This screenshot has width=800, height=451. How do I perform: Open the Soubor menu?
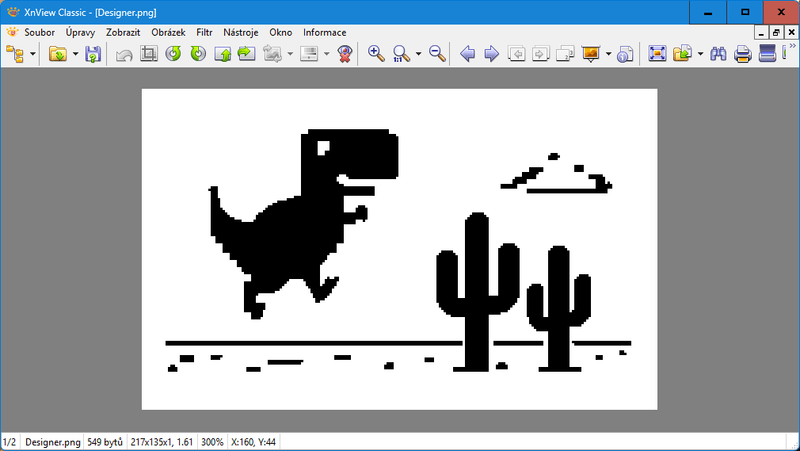point(39,32)
